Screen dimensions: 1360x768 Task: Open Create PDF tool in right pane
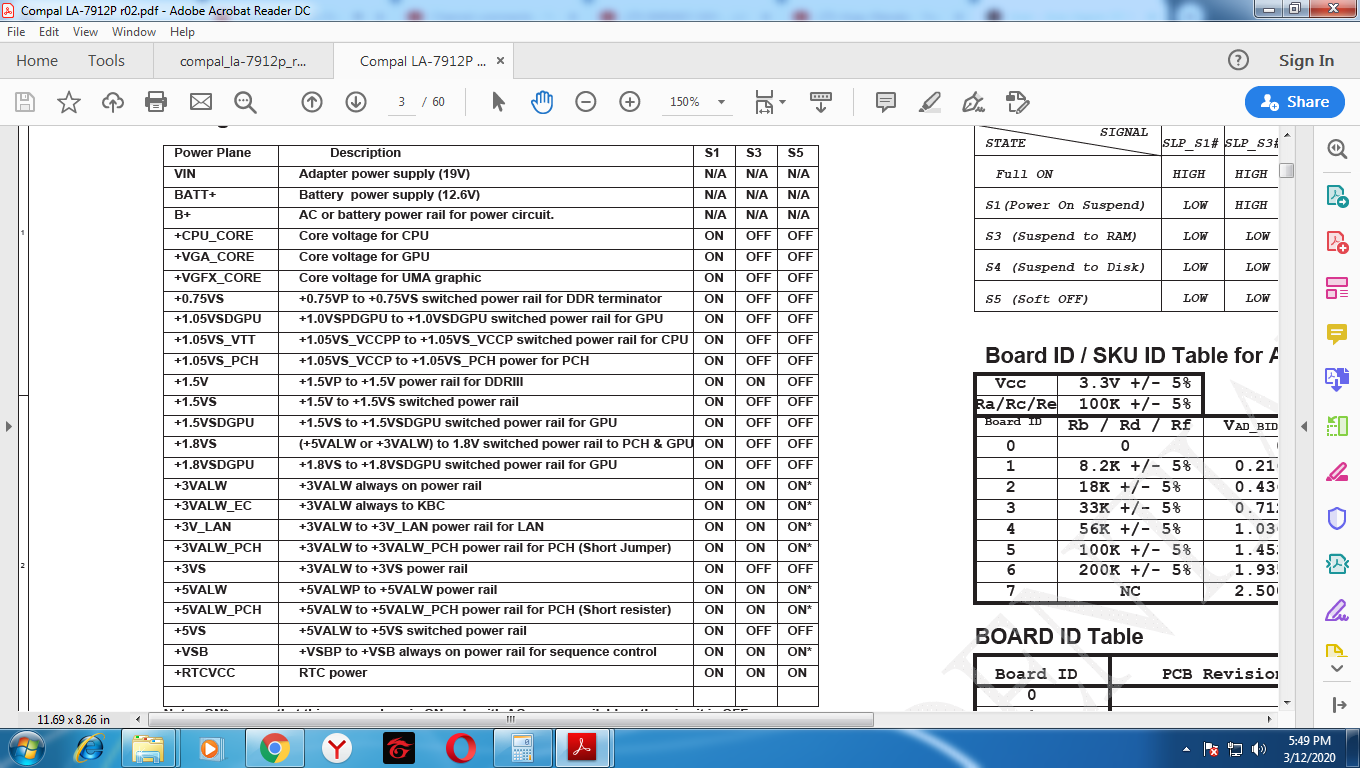pyautogui.click(x=1337, y=242)
